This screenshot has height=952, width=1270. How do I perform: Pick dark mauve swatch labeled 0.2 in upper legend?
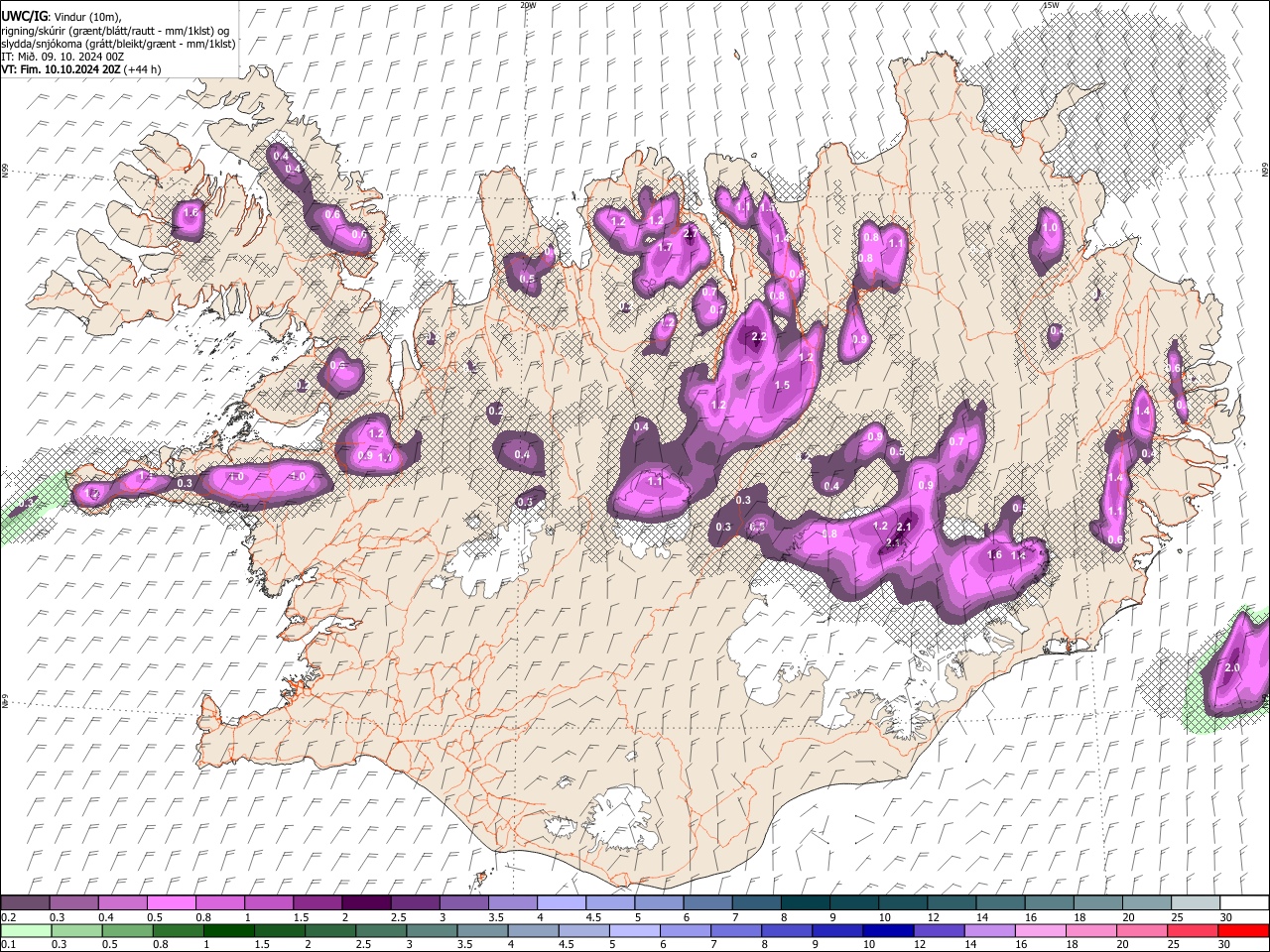click(25, 902)
